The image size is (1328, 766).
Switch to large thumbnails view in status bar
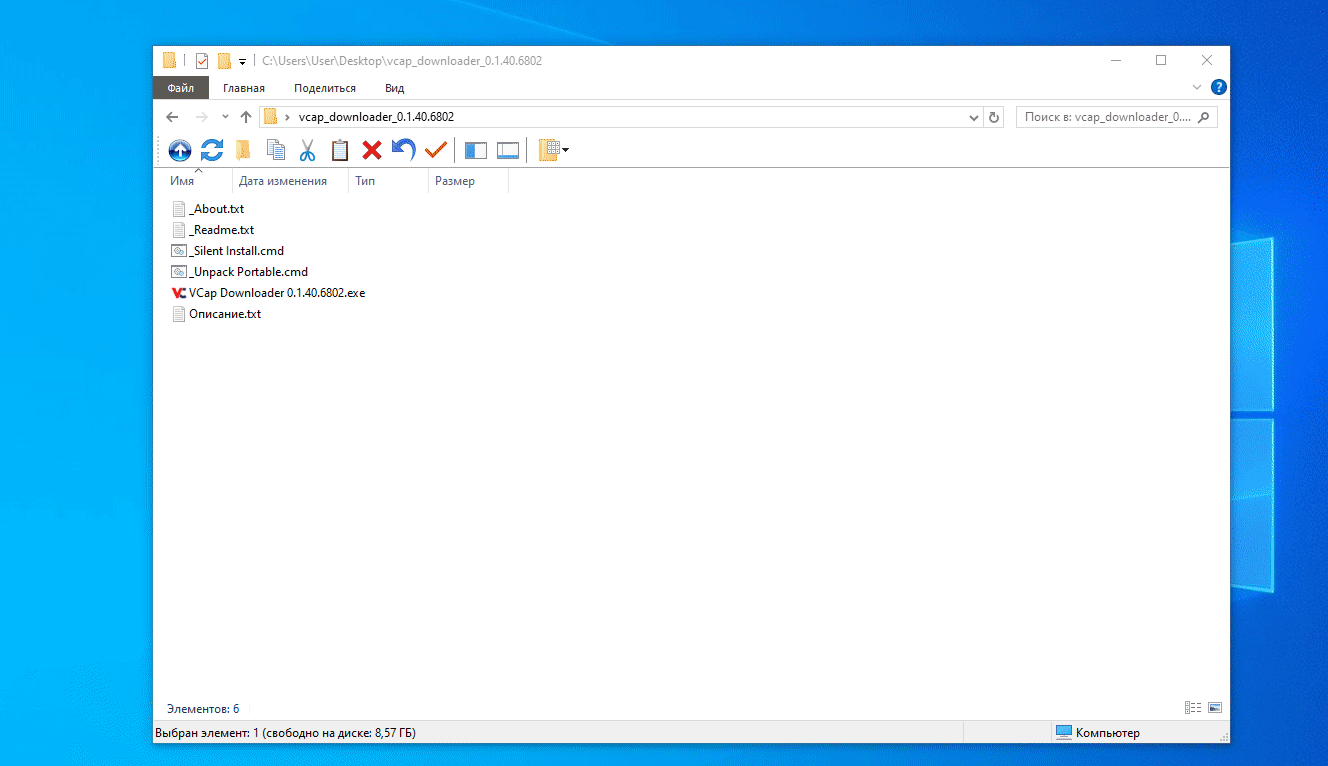[1215, 708]
